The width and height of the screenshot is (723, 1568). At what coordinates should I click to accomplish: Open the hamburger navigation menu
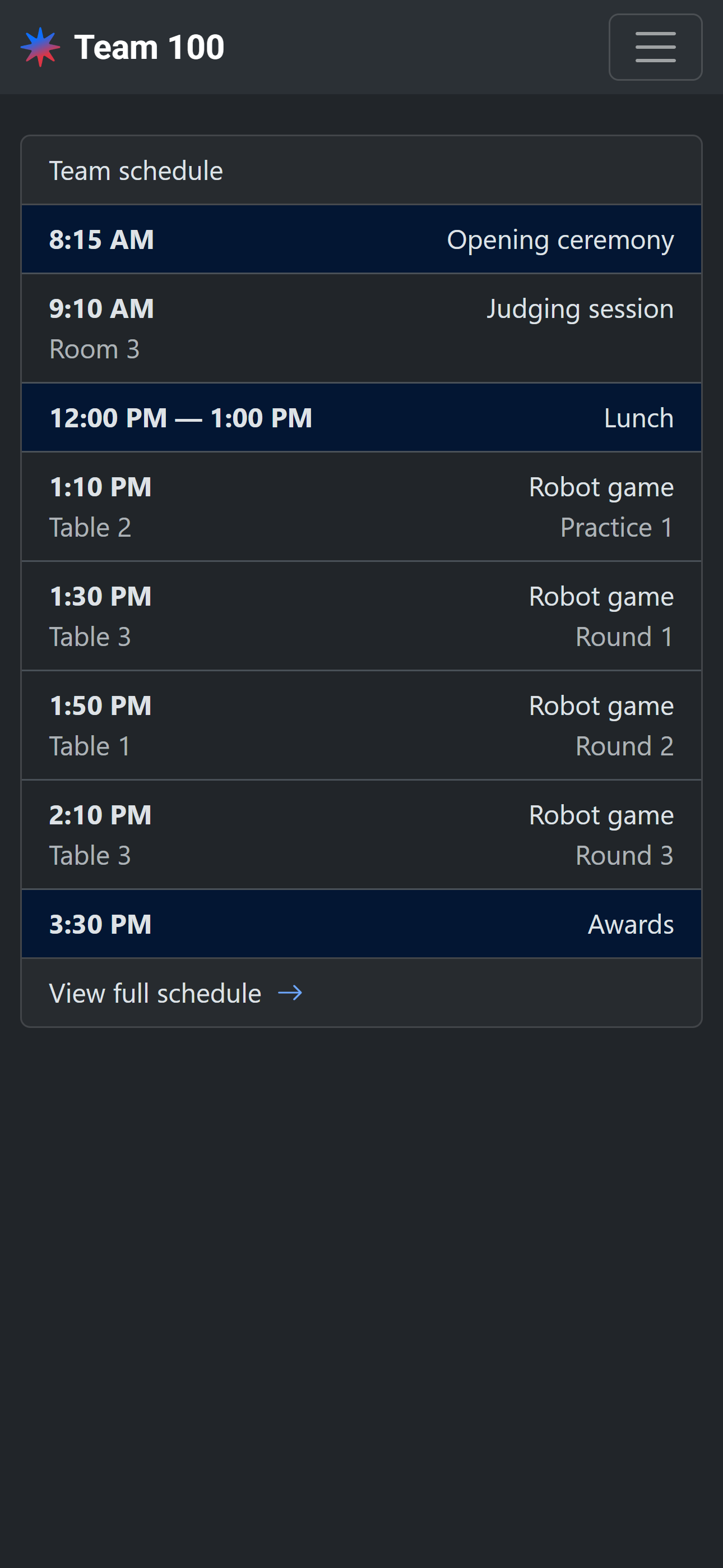655,47
